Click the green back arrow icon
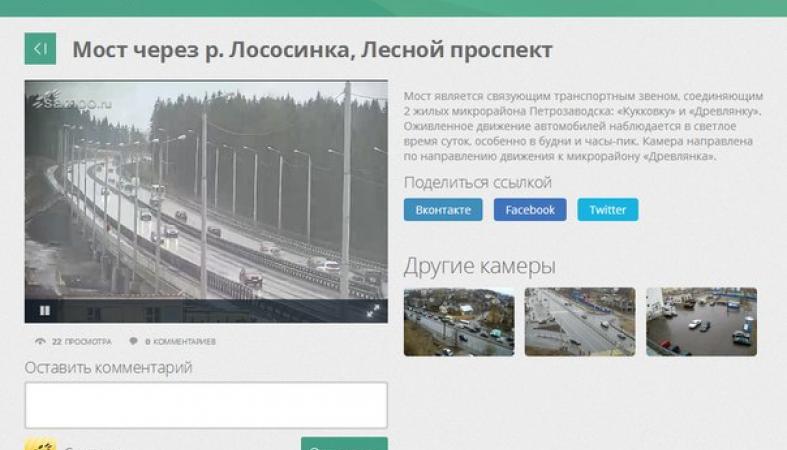Image resolution: width=787 pixels, height=450 pixels. (x=40, y=49)
